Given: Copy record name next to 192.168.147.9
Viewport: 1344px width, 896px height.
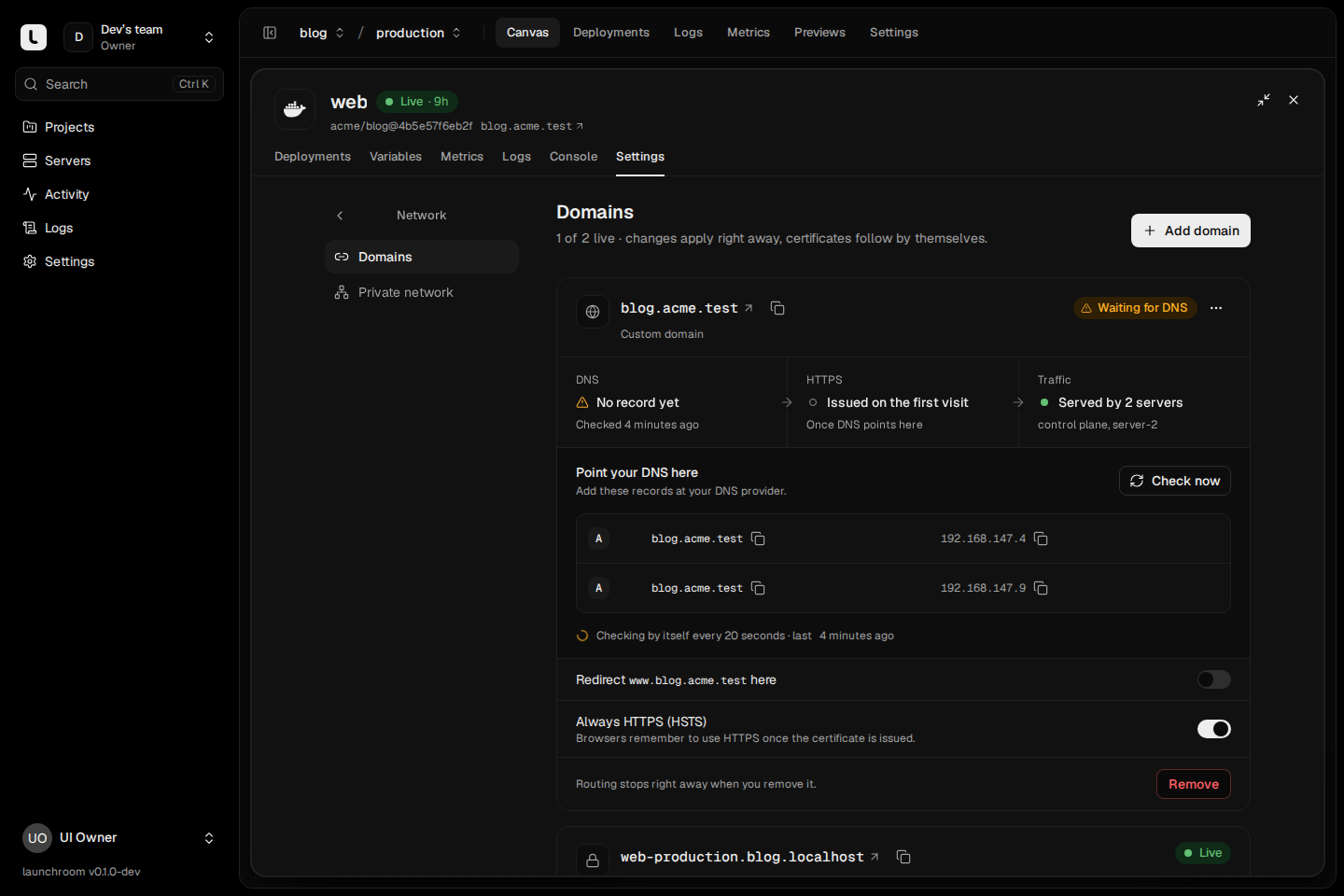Looking at the screenshot, I should pos(758,588).
